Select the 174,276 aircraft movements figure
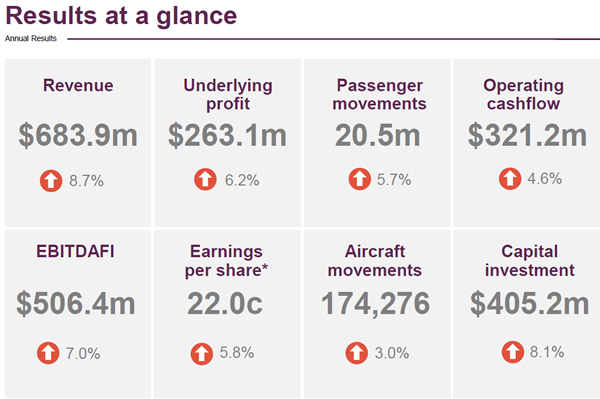600x399 pixels. [375, 304]
